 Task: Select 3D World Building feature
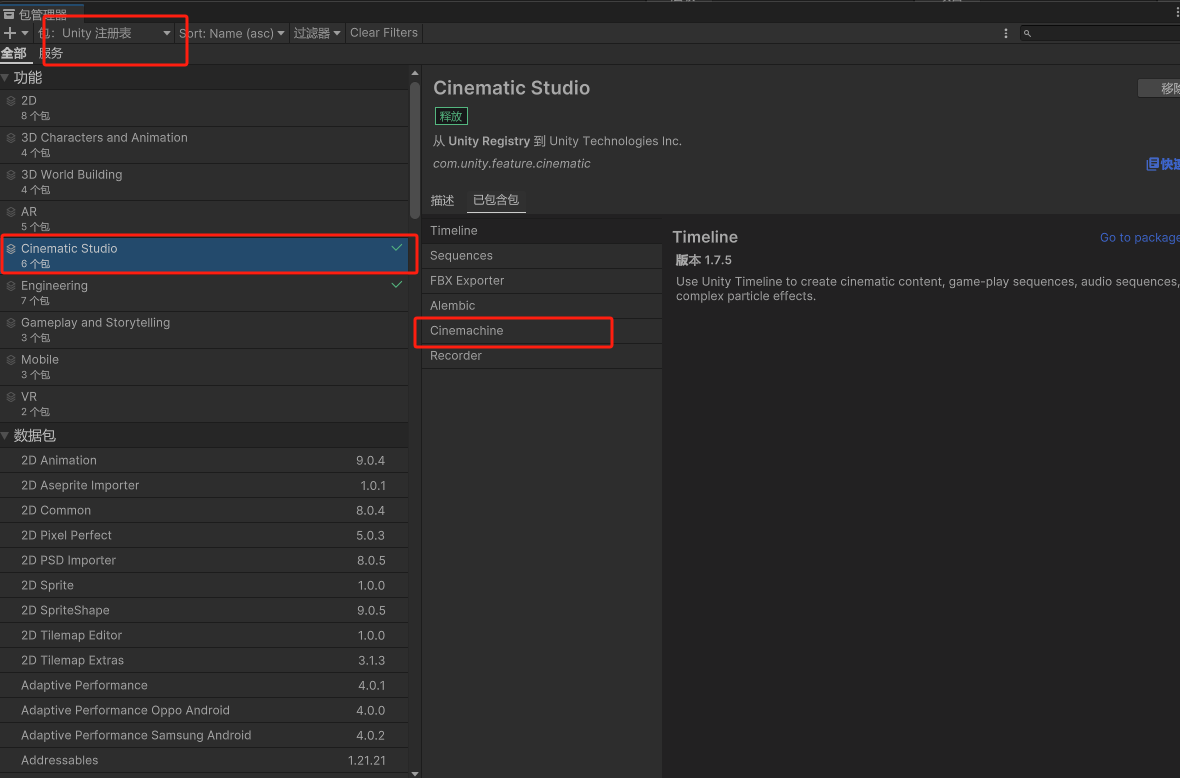205,181
